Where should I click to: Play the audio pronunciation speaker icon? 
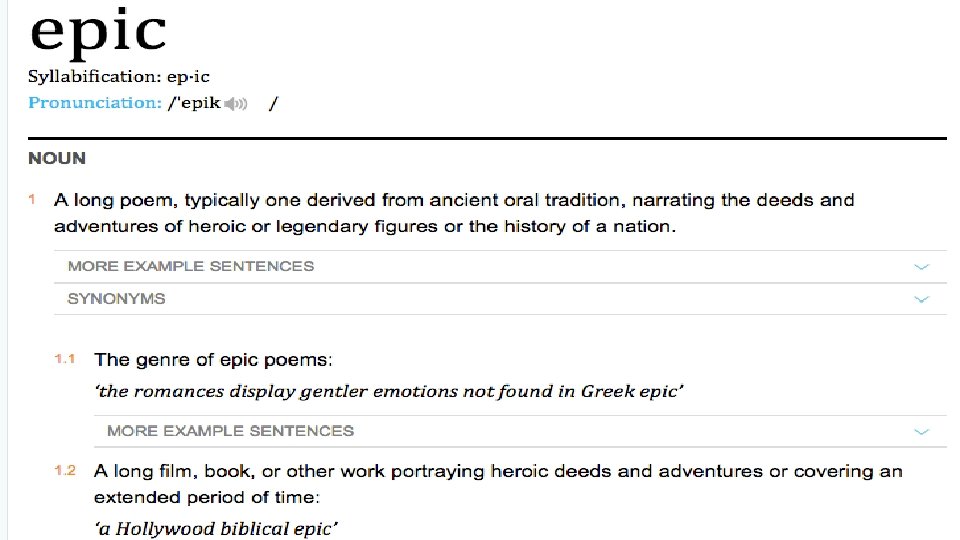[235, 104]
